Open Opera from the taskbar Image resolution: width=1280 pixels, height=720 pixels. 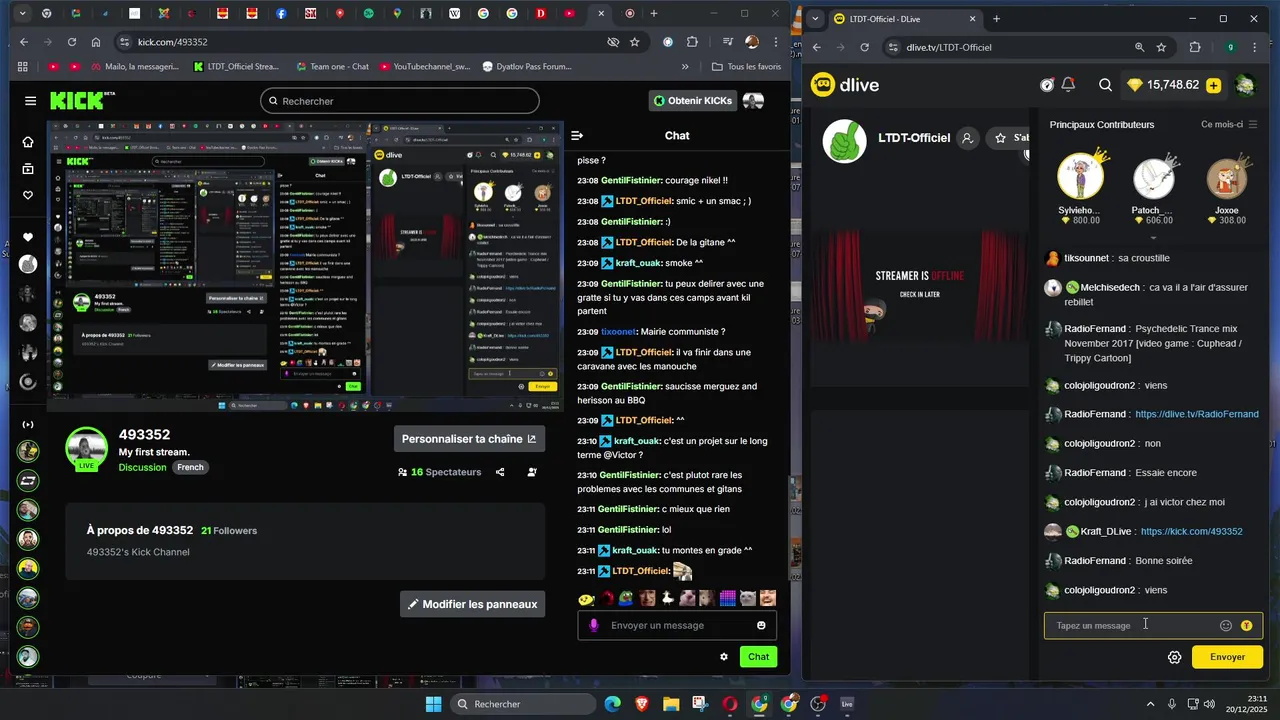(x=730, y=704)
